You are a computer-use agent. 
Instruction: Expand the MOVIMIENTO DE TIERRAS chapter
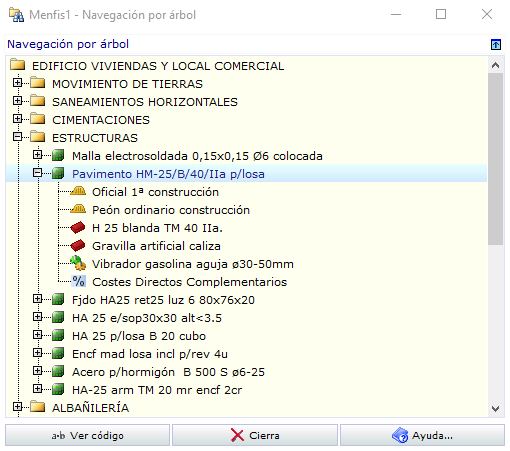pos(17,83)
